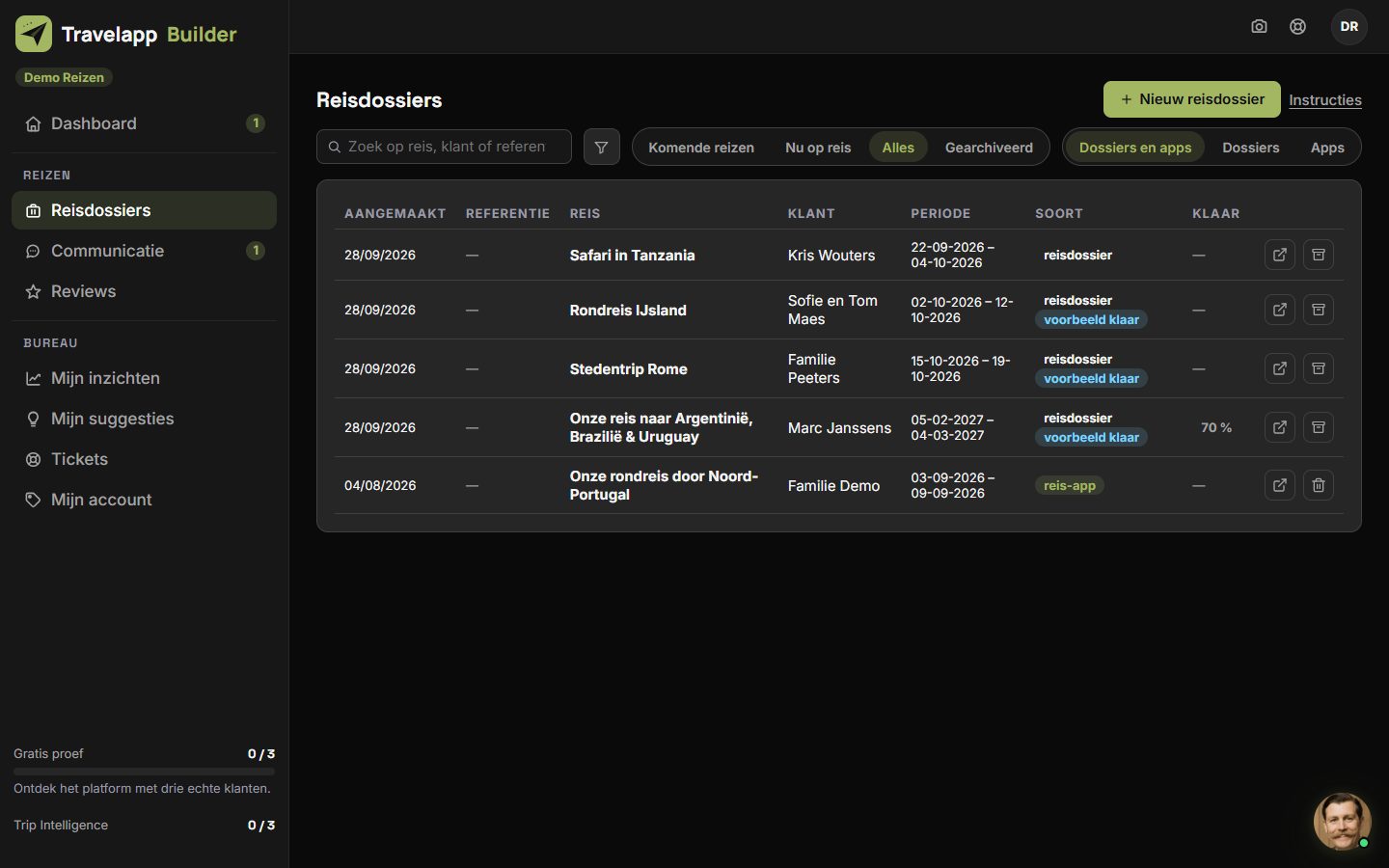
Task: Show only Dossiers
Action: point(1251,148)
